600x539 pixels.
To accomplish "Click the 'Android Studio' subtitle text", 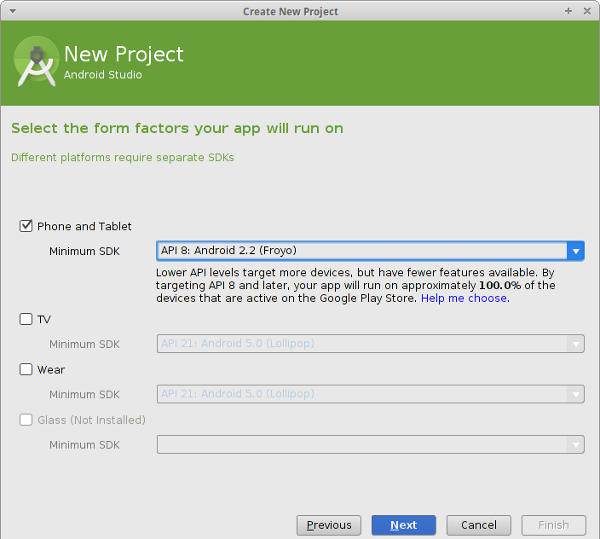I will pos(103,75).
